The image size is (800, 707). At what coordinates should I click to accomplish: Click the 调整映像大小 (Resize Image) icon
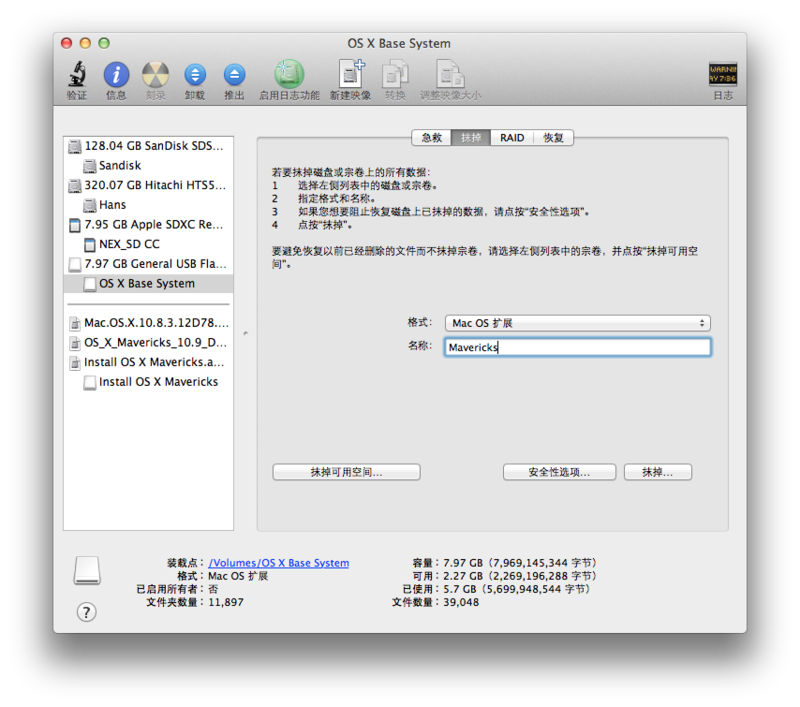pos(450,74)
